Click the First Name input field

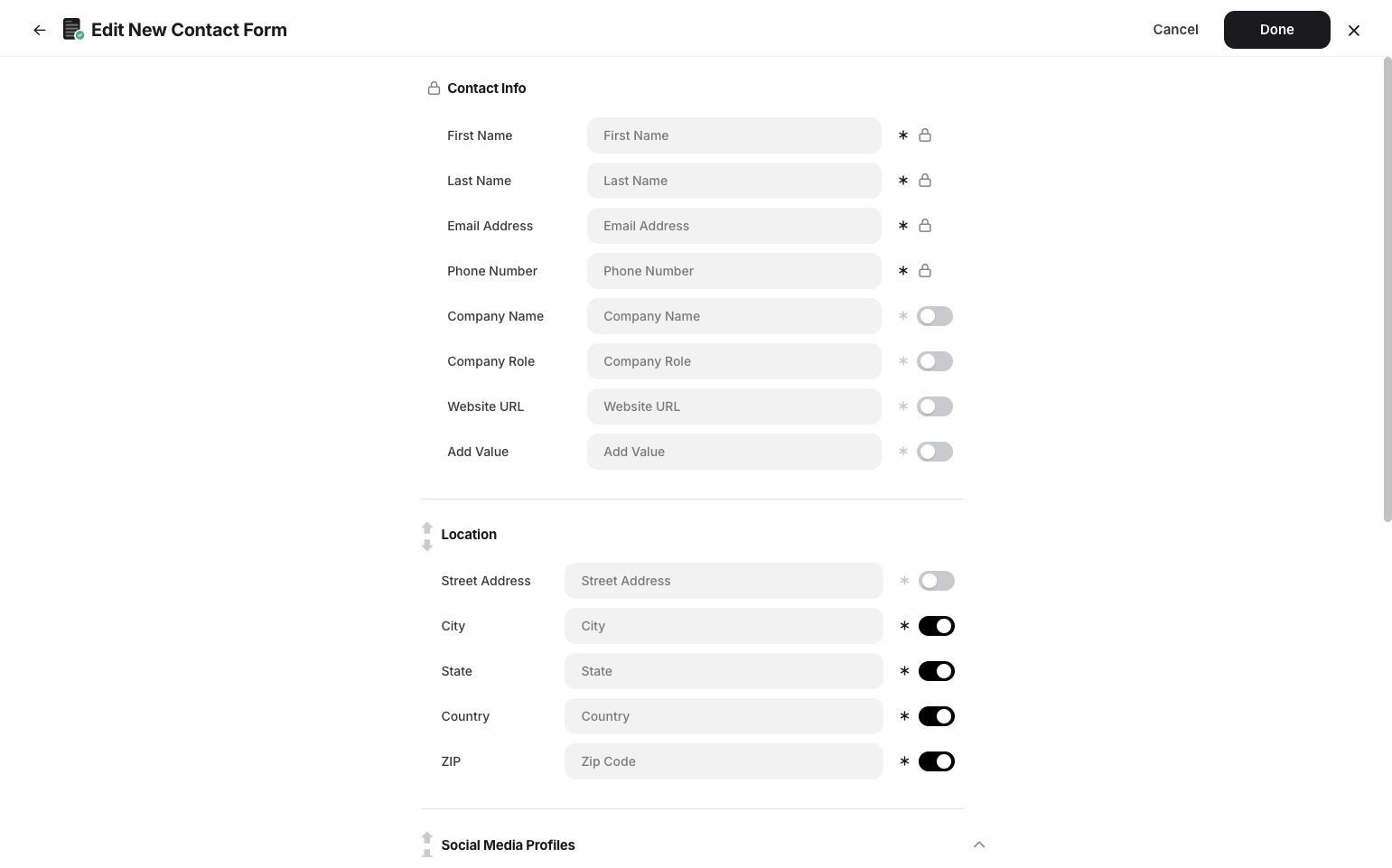tap(734, 135)
